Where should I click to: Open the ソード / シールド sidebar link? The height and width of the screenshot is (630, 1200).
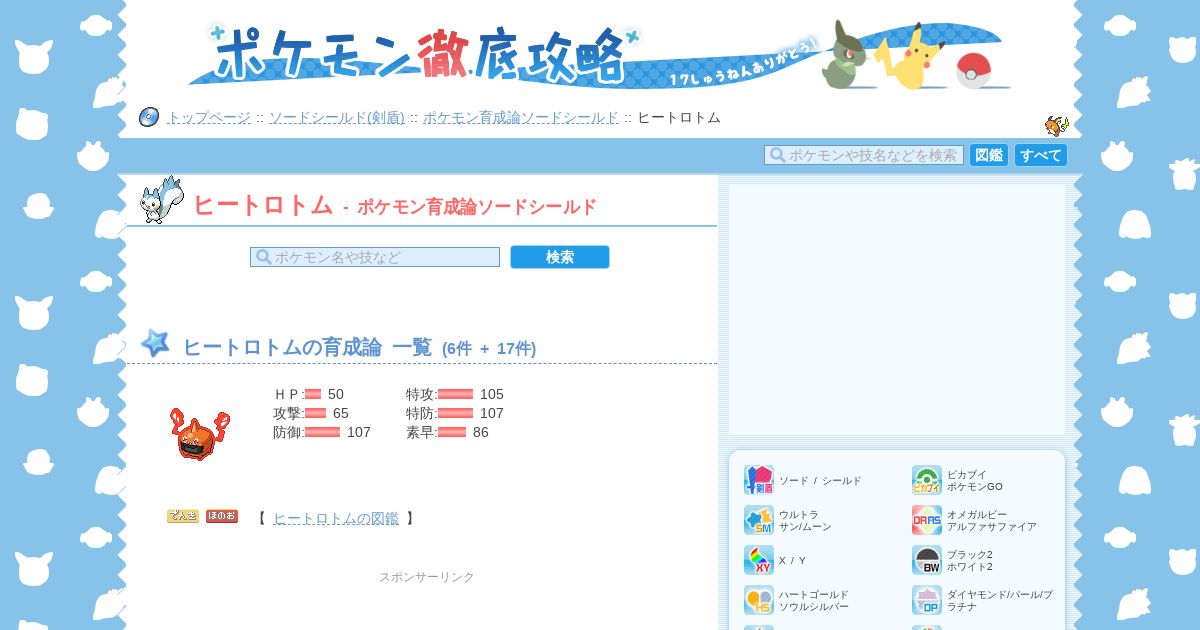tap(820, 481)
